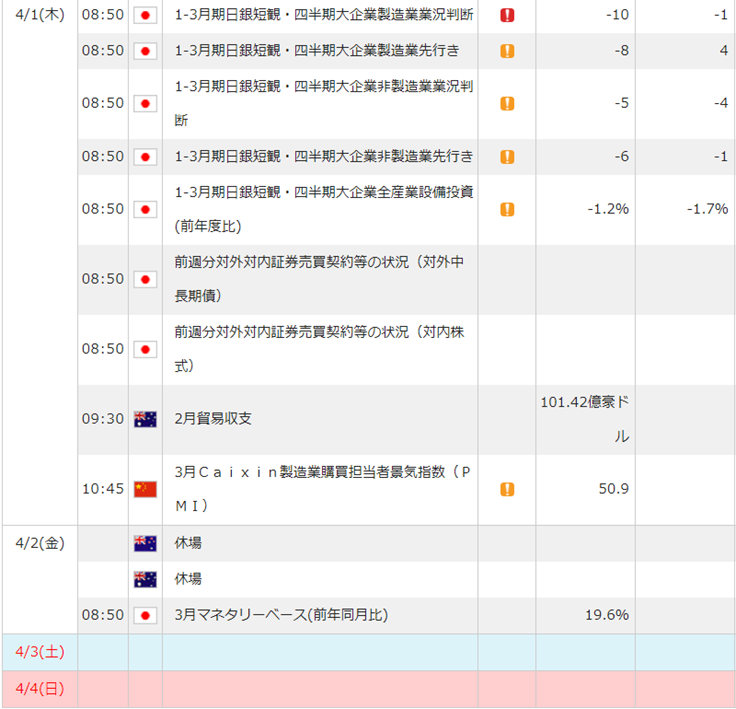736x709 pixels.
Task: Click the 1-3月期日銀短観・四半期大企業製造業業況判断 indicator name
Action: click(323, 15)
